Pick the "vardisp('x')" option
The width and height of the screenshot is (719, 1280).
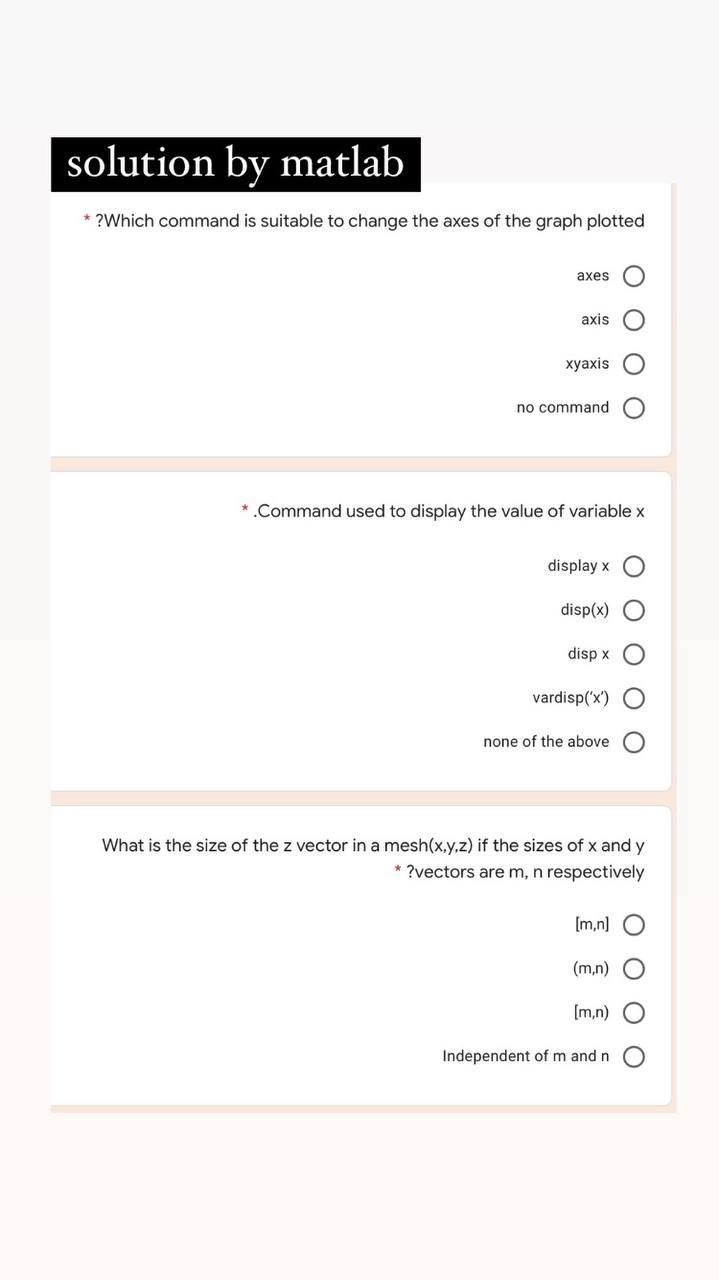tap(634, 697)
